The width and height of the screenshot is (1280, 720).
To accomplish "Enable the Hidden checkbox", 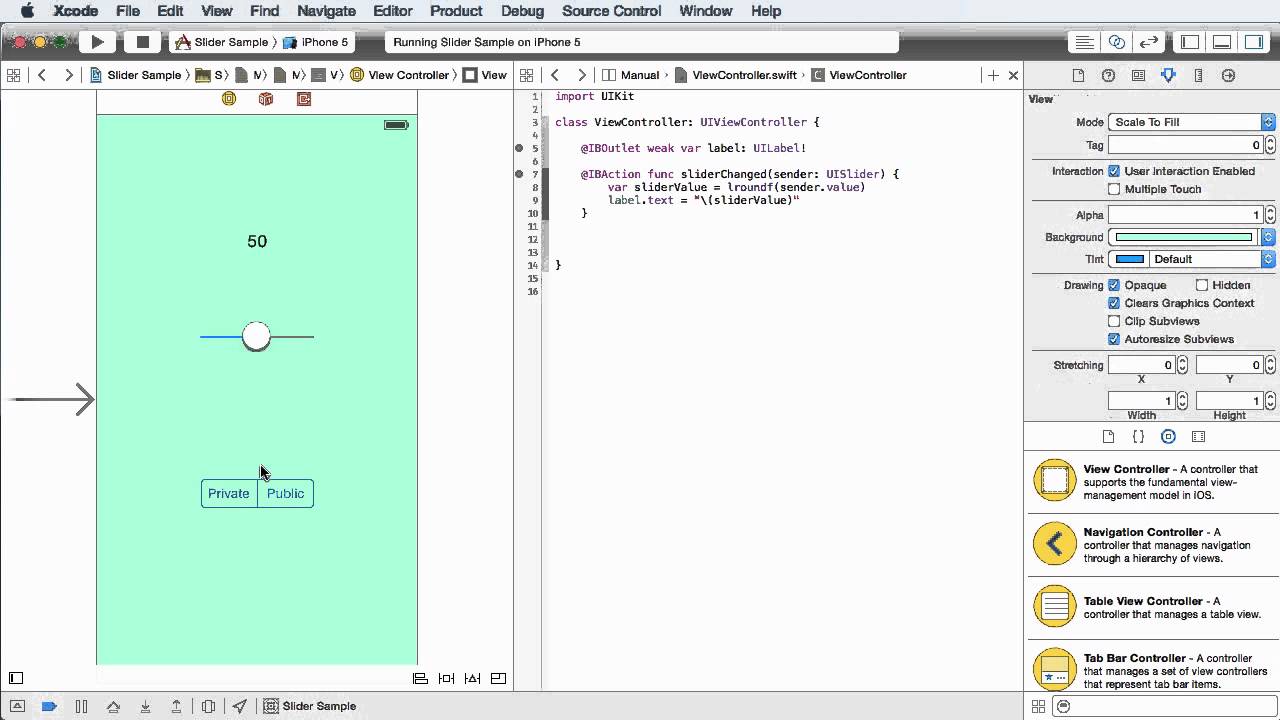I will (x=1202, y=285).
